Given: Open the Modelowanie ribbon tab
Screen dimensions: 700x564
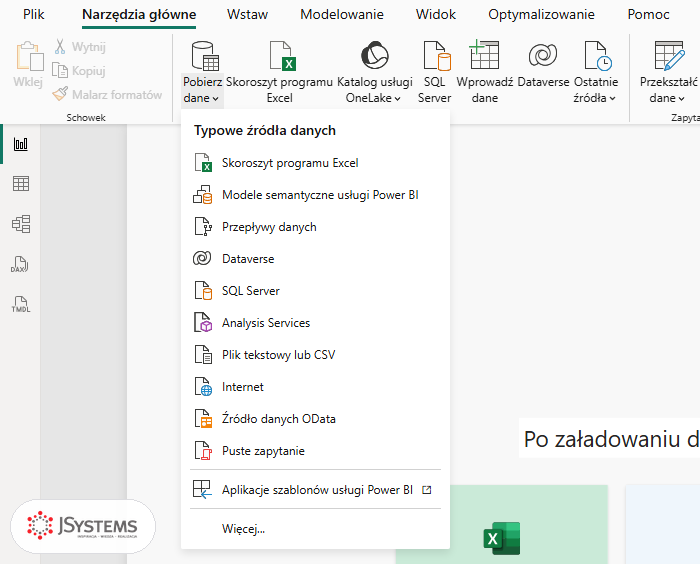Looking at the screenshot, I should pyautogui.click(x=342, y=14).
